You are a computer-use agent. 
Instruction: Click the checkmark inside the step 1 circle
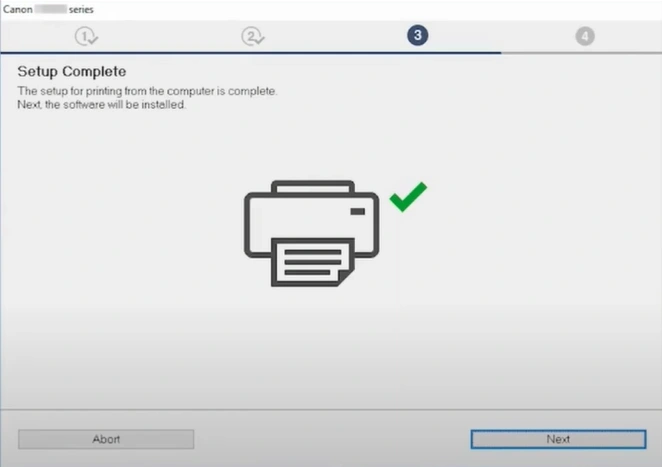pos(89,38)
